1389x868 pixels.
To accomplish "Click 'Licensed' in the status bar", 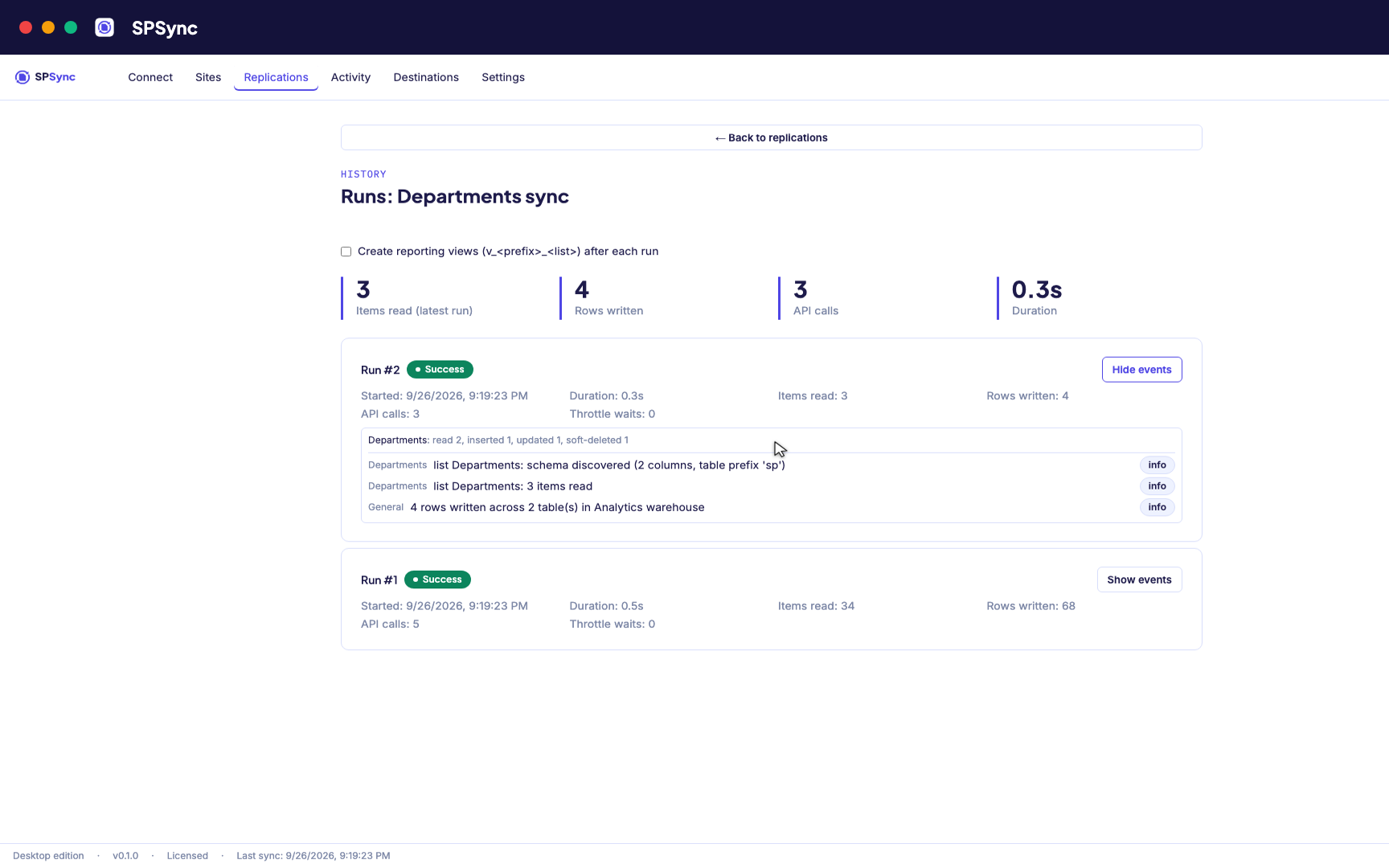I will (x=187, y=856).
